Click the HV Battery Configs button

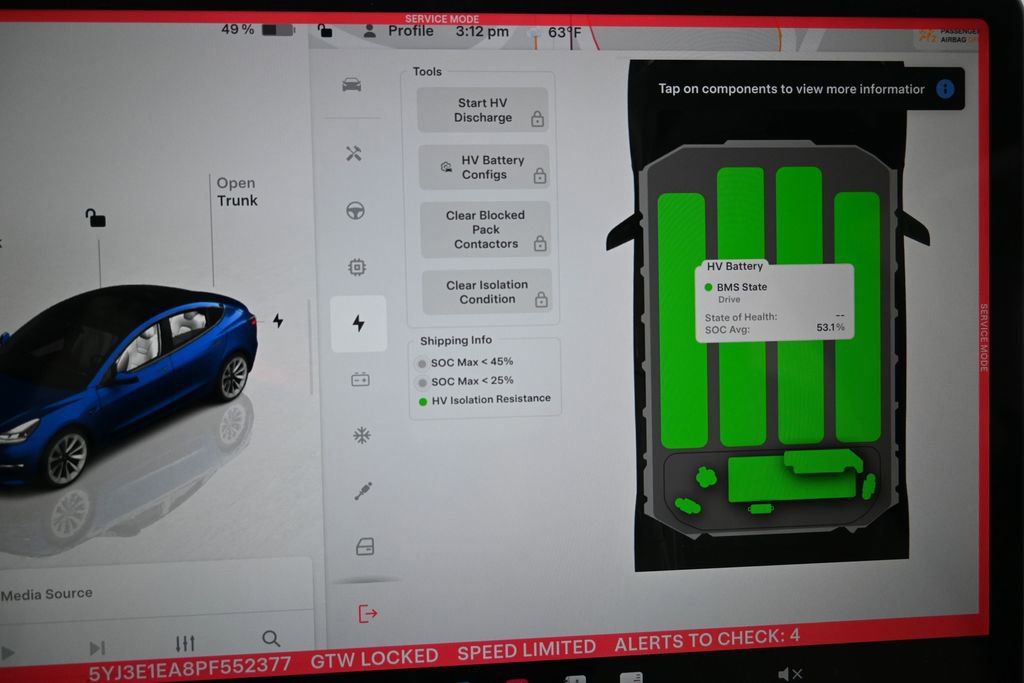(x=484, y=167)
